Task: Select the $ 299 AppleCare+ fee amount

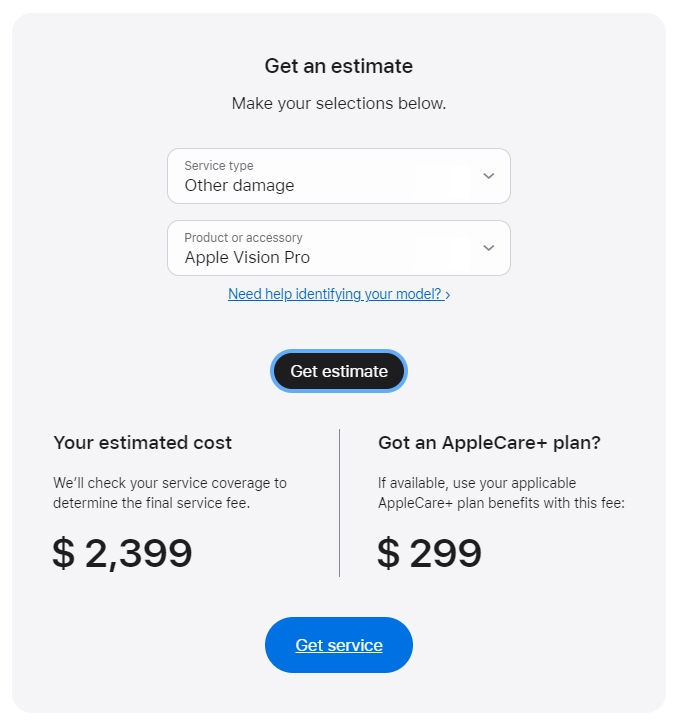Action: (x=429, y=553)
